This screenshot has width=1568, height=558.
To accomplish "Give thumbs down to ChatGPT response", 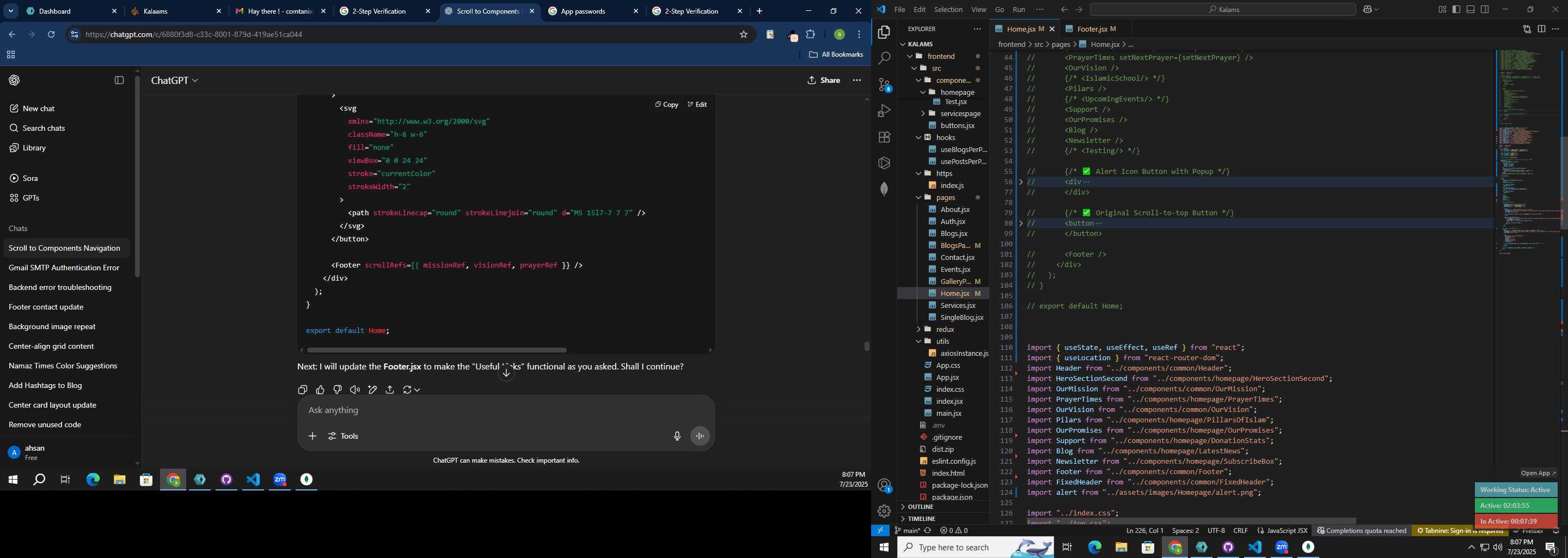I will (x=338, y=390).
